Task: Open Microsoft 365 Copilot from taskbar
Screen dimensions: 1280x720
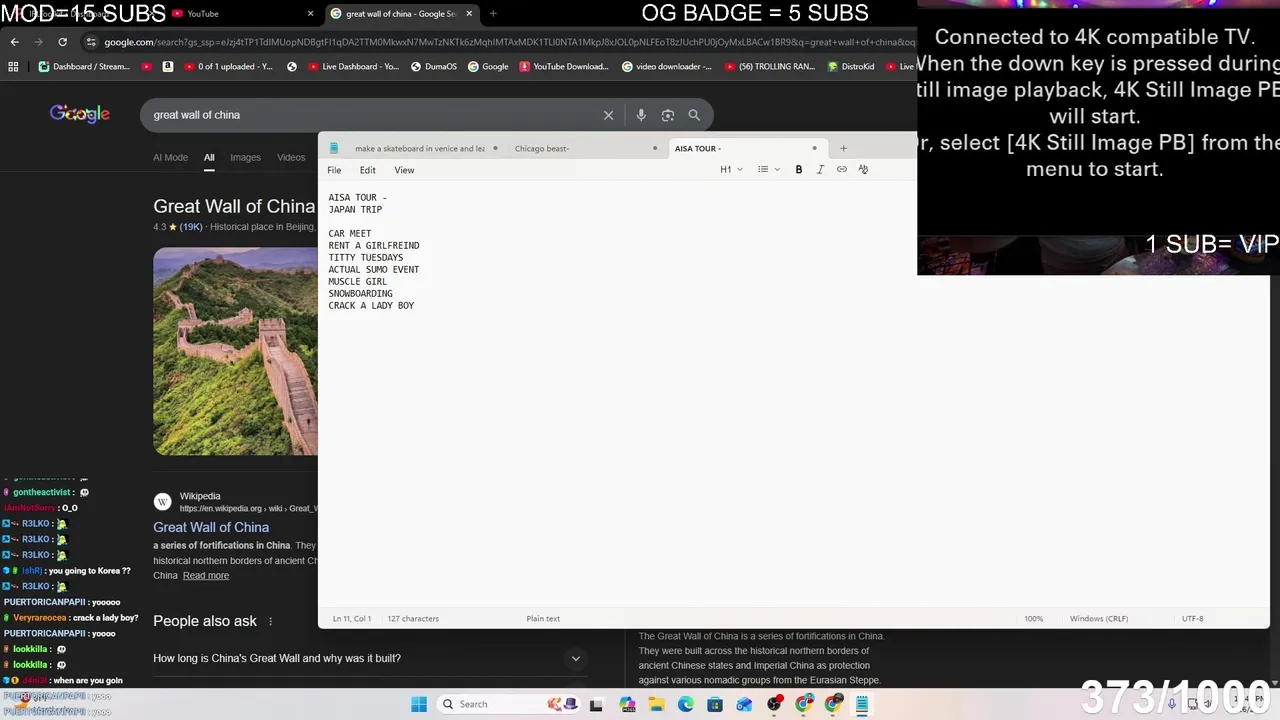Action: (627, 705)
